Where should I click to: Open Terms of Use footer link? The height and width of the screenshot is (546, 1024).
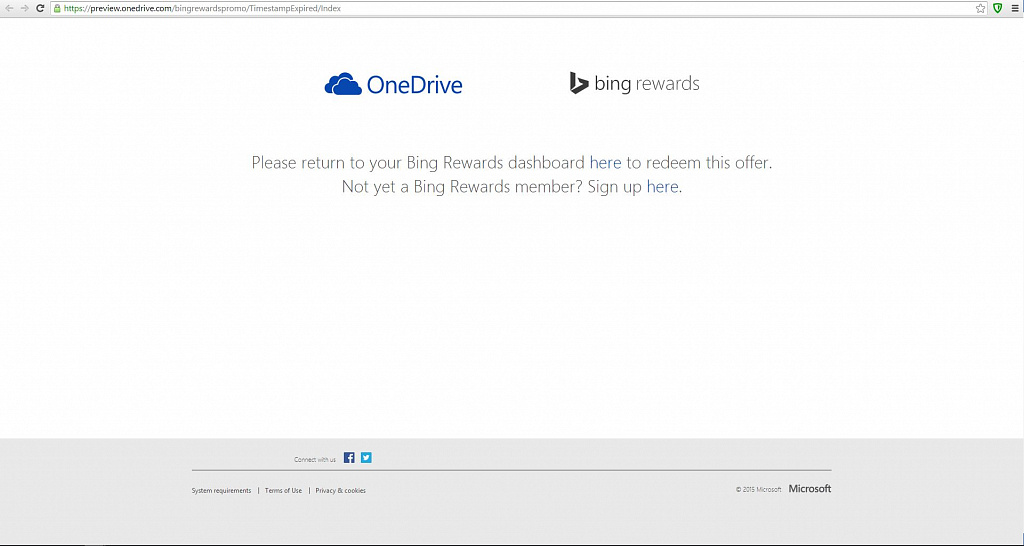(283, 490)
